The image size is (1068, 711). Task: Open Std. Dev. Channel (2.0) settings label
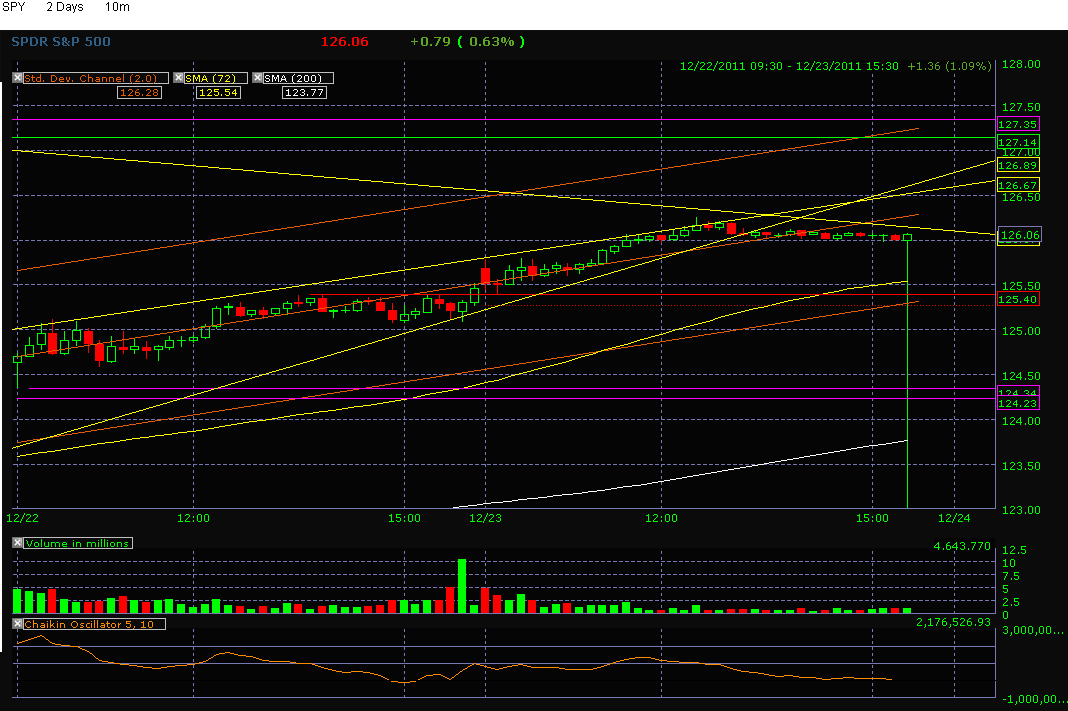[x=95, y=78]
